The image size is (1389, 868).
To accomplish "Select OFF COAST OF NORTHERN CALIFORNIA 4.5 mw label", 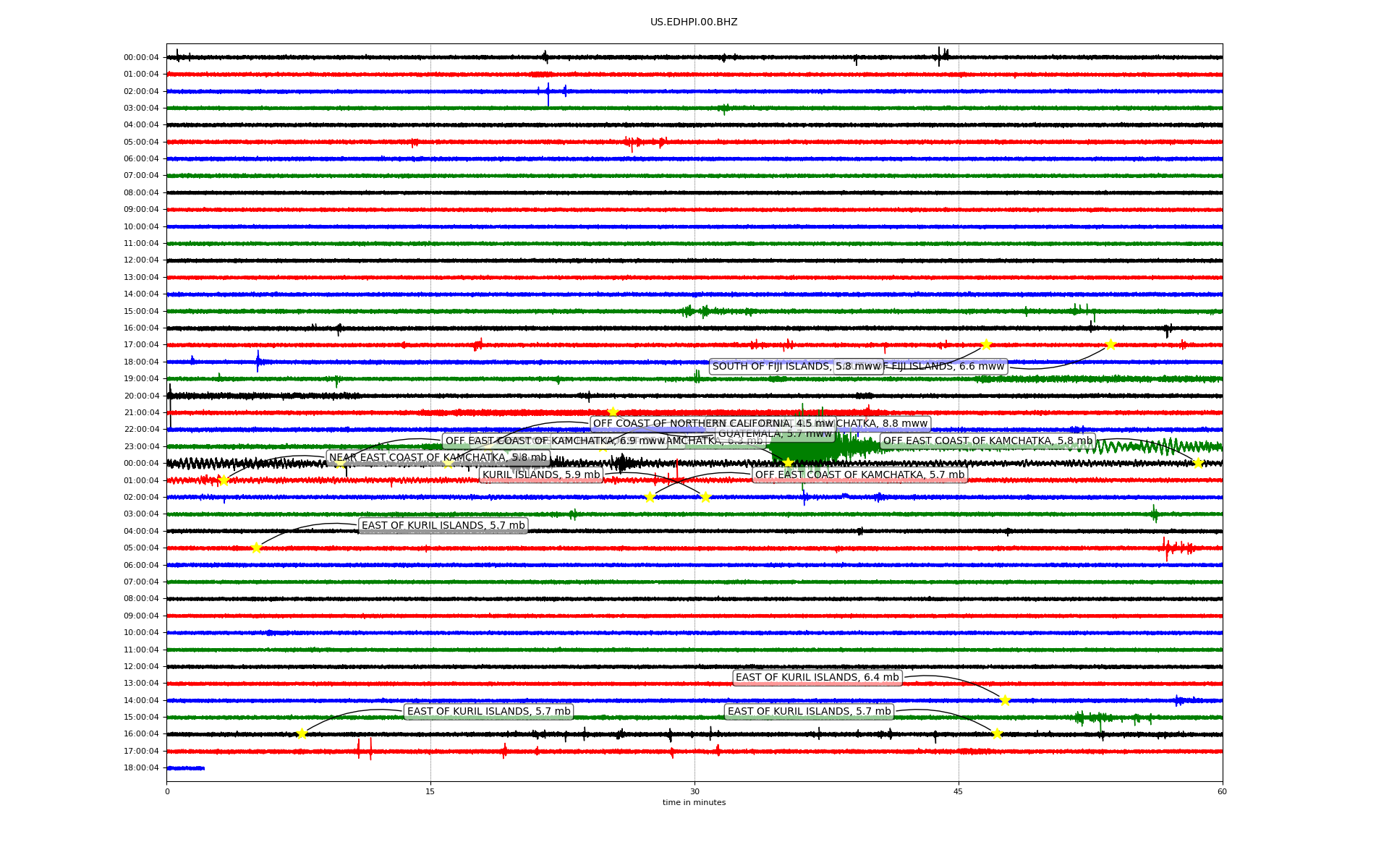I will [713, 424].
